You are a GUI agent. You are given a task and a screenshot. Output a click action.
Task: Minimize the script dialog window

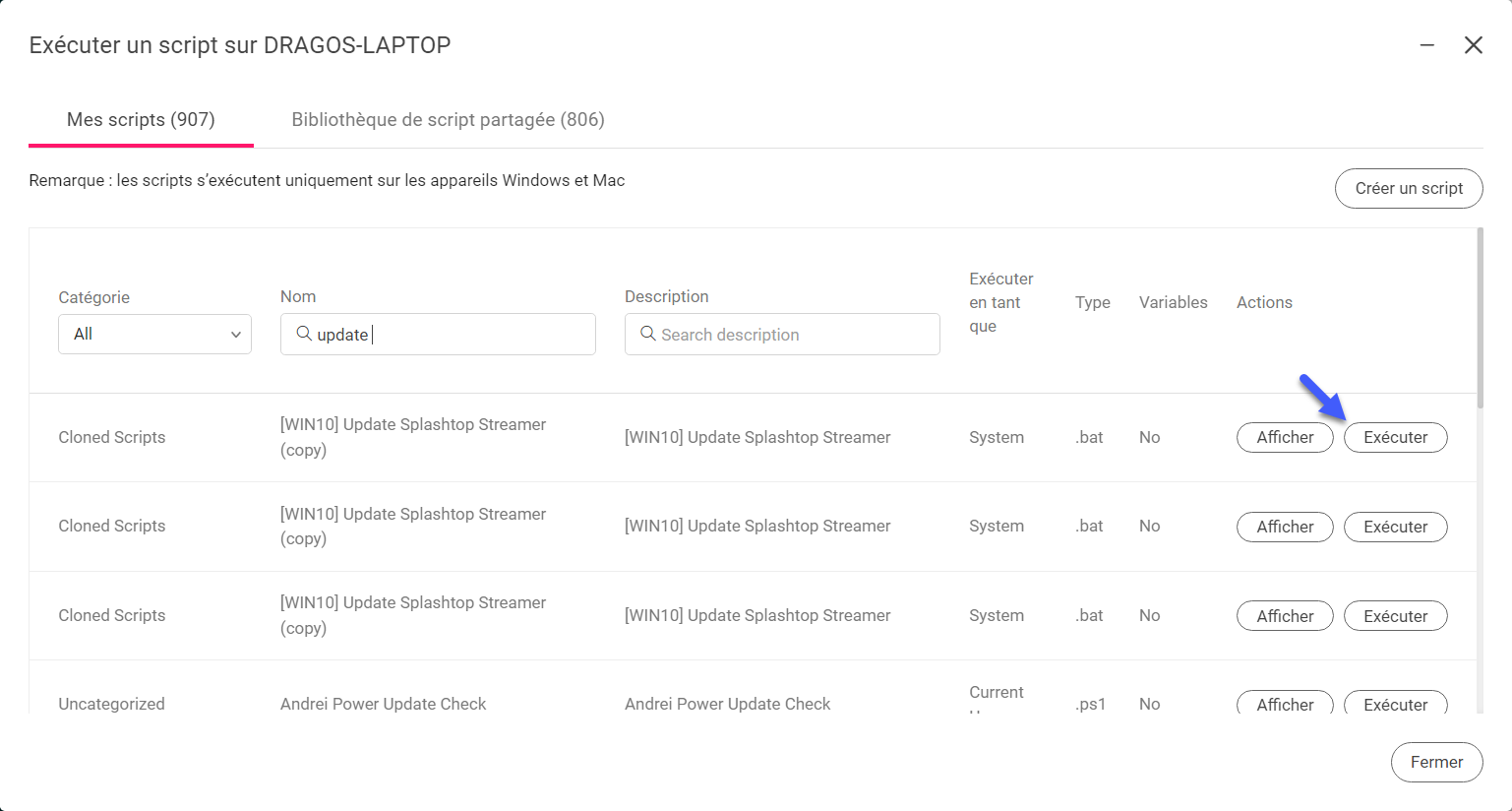coord(1426,45)
